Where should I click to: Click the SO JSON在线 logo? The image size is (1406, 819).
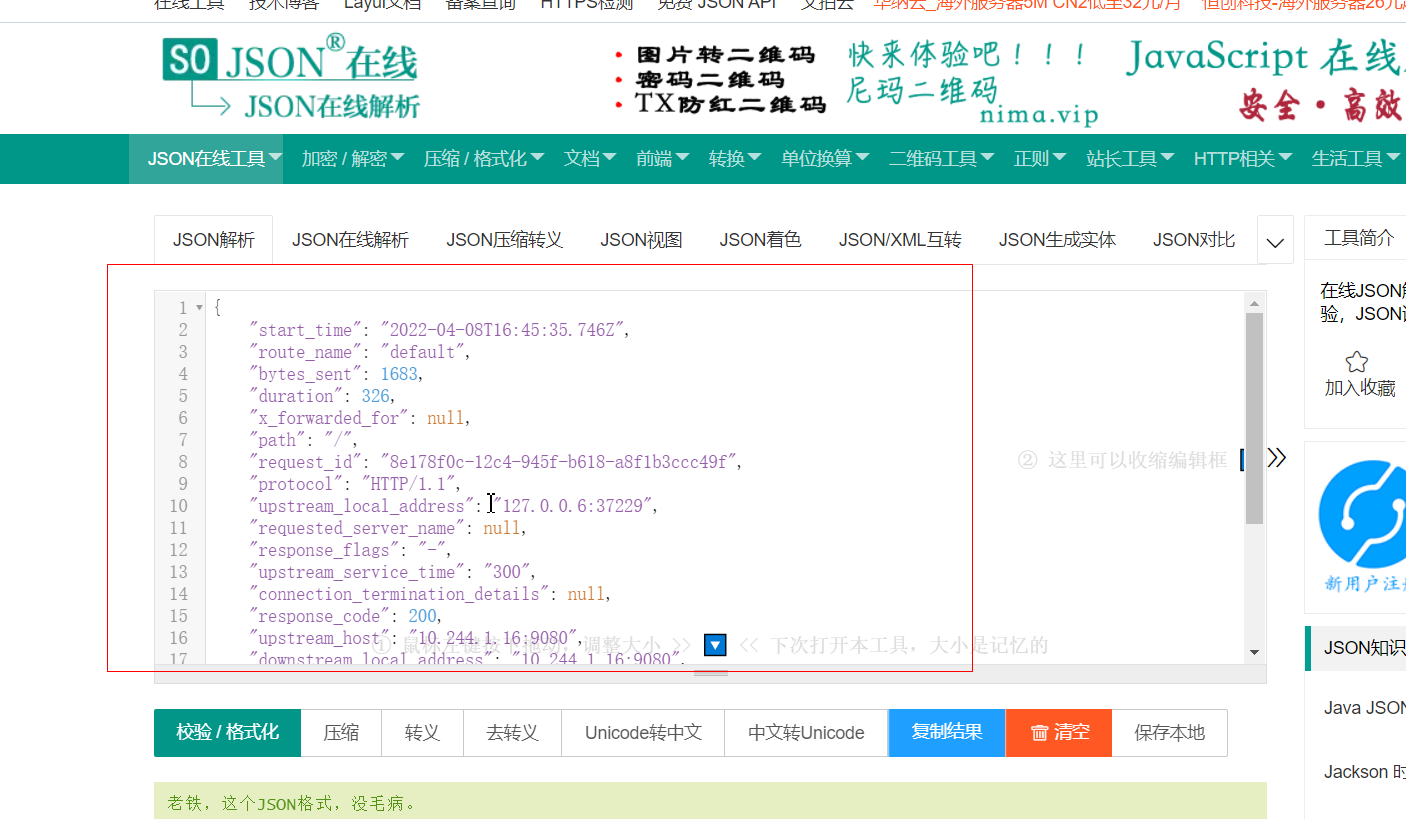[291, 76]
